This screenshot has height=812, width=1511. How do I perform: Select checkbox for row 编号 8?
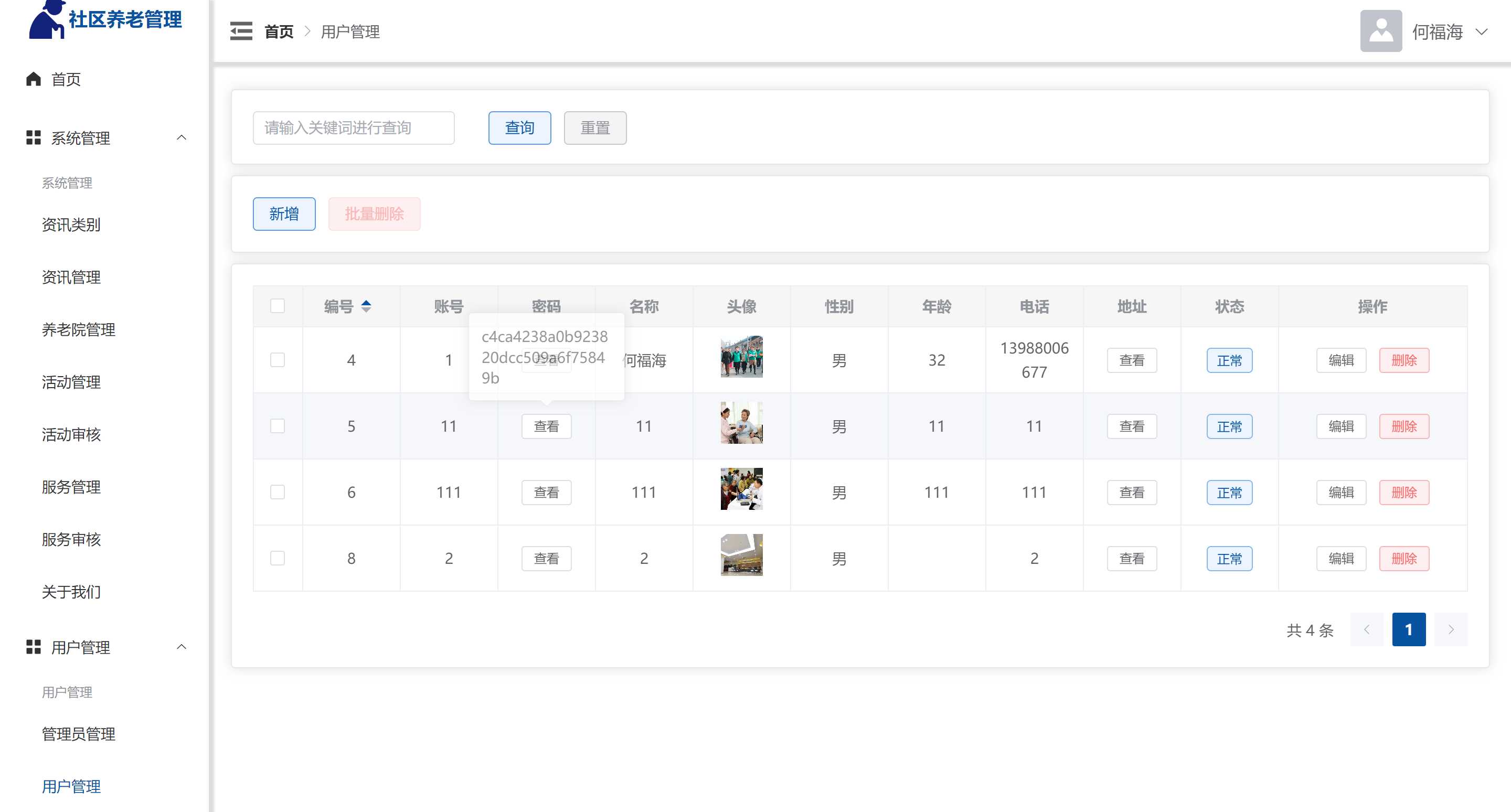click(x=278, y=558)
